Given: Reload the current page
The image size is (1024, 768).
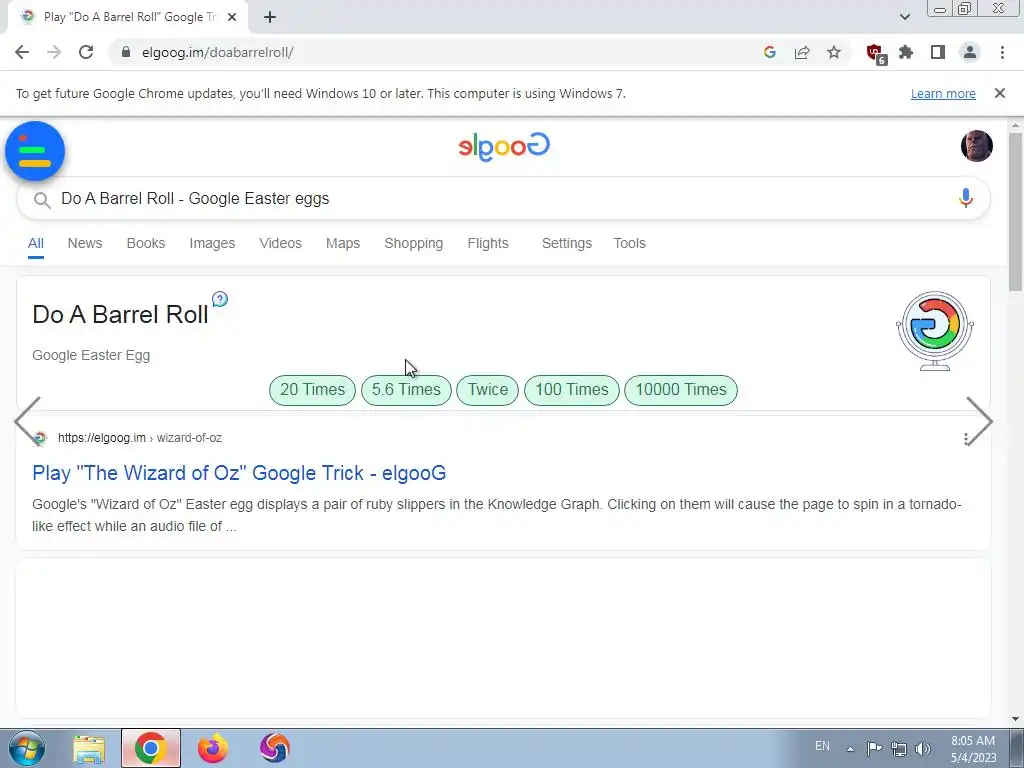Looking at the screenshot, I should (x=86, y=52).
